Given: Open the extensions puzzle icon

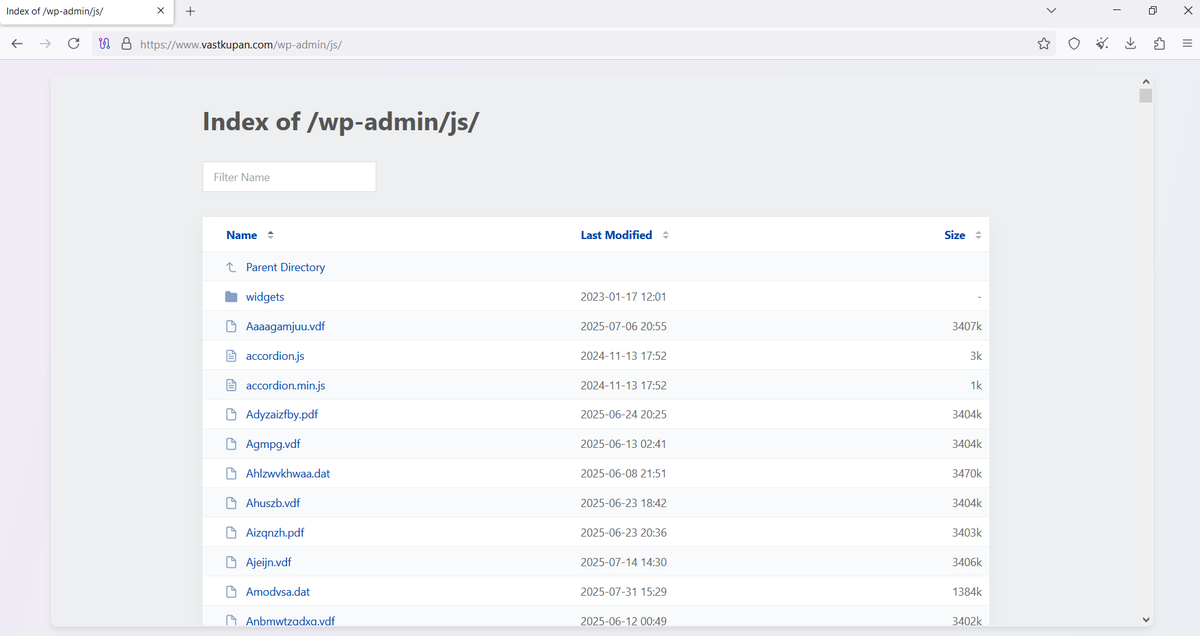Looking at the screenshot, I should click(x=1159, y=44).
